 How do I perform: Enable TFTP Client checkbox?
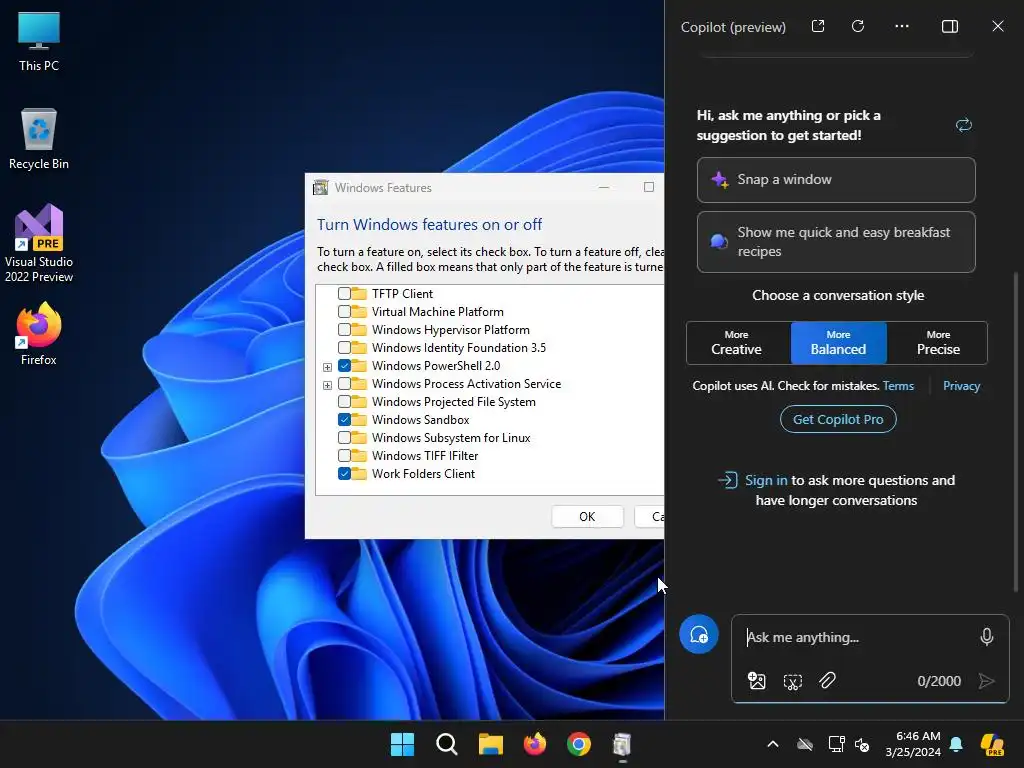coord(344,294)
